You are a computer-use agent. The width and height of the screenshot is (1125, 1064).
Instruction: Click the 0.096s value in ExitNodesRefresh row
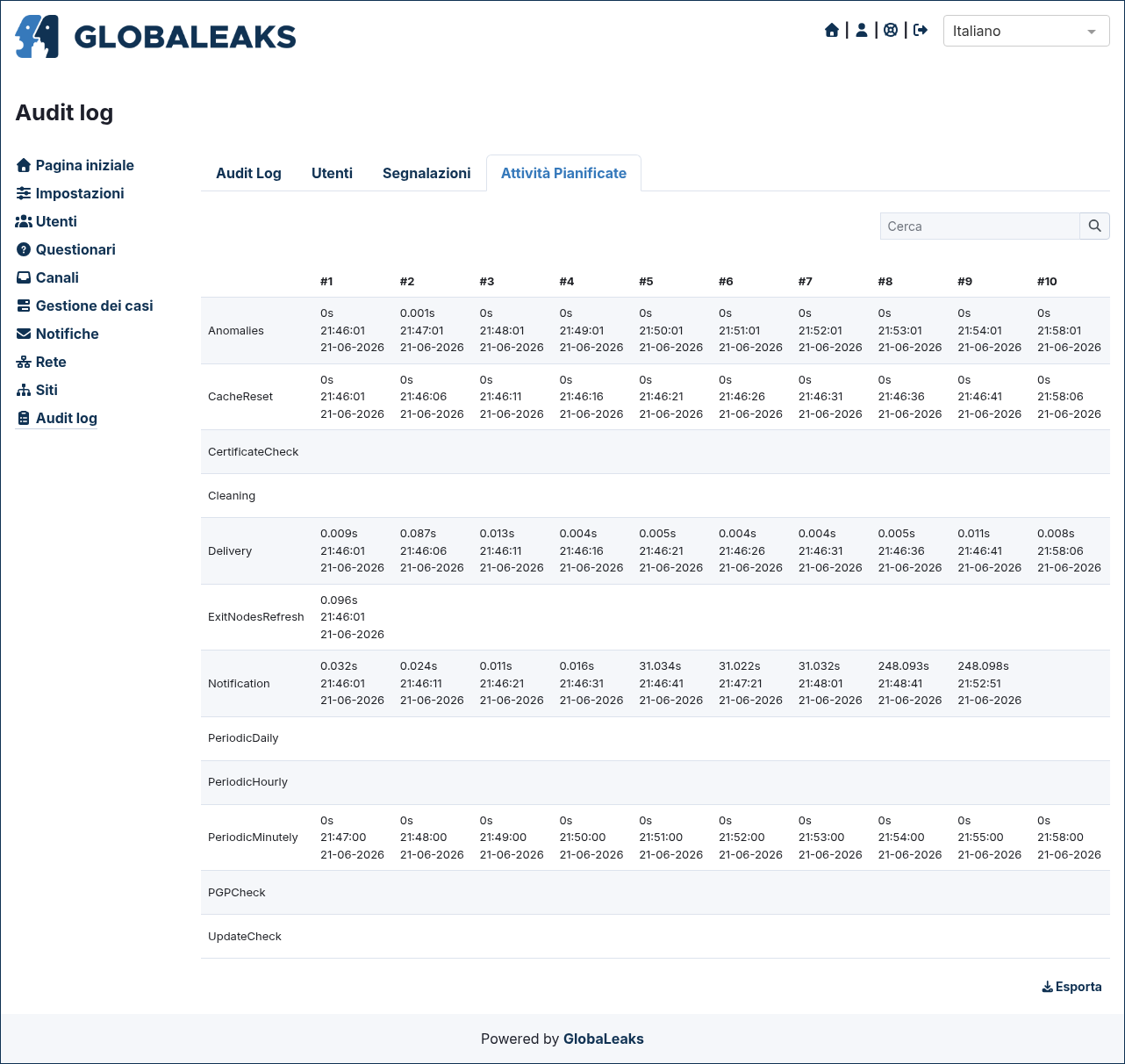coord(339,600)
